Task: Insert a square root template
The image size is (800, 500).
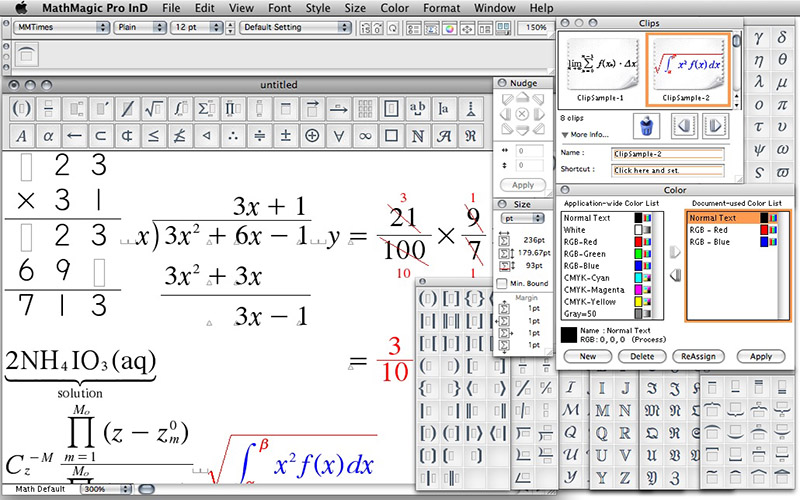Action: pos(154,108)
